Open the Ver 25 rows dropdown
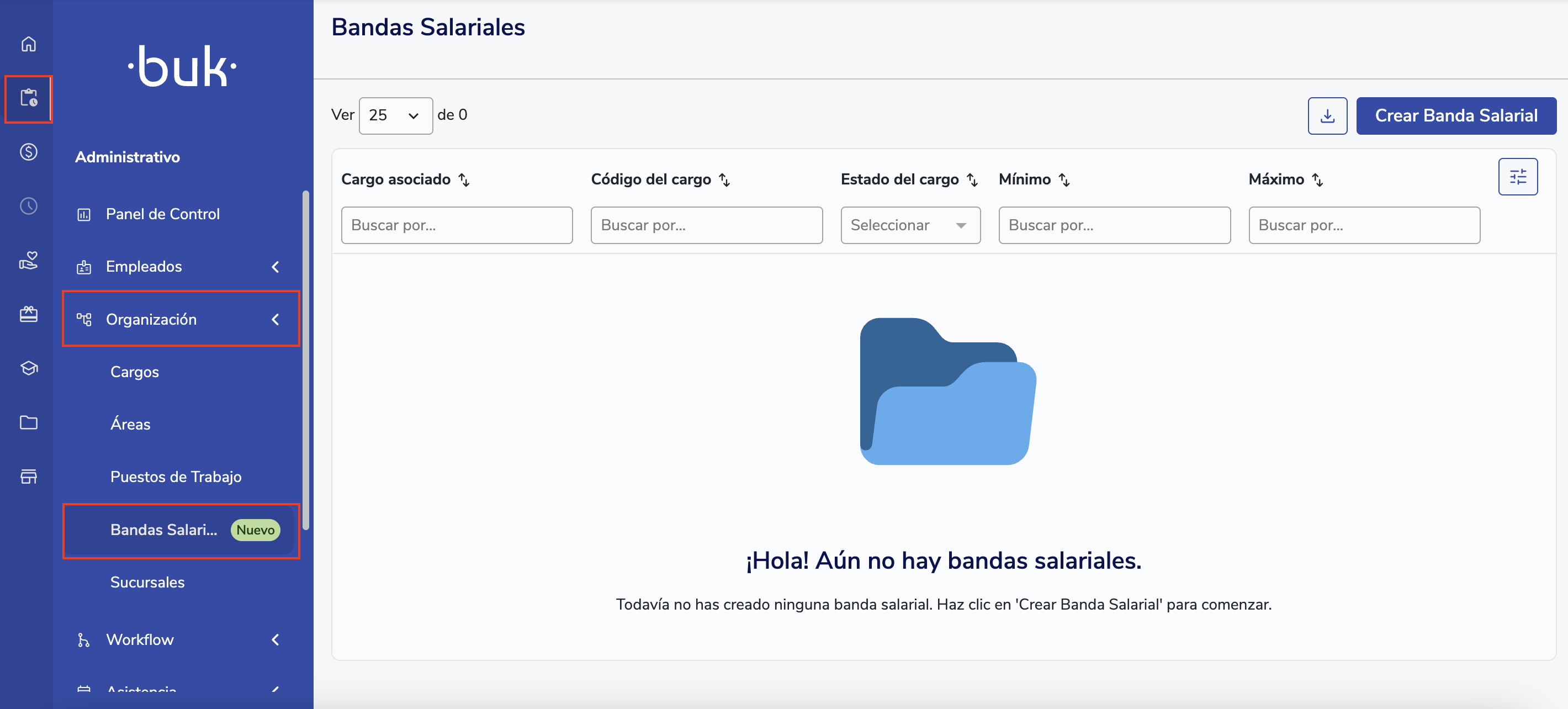 coord(395,115)
